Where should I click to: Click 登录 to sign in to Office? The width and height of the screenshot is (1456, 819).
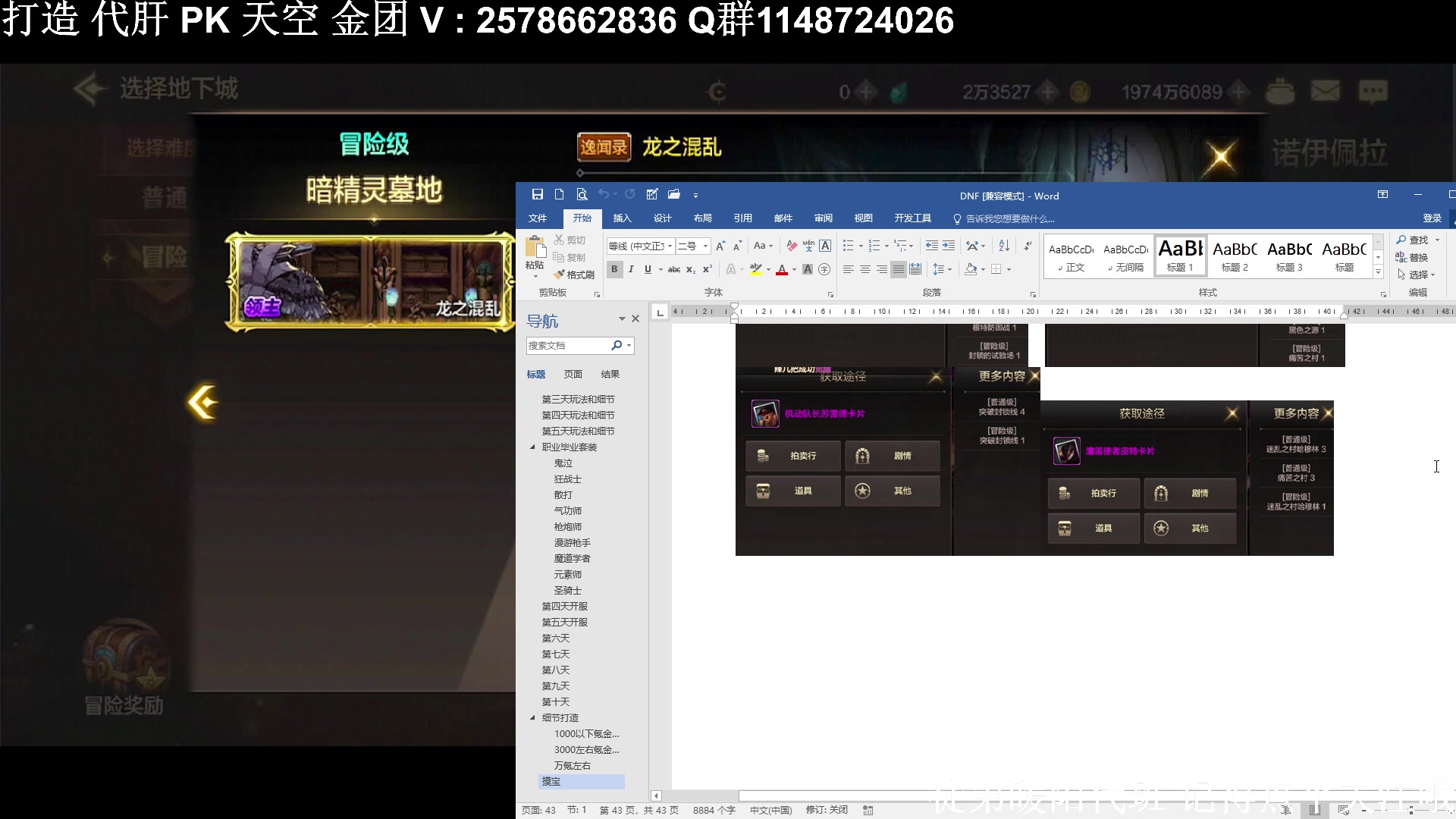point(1432,218)
